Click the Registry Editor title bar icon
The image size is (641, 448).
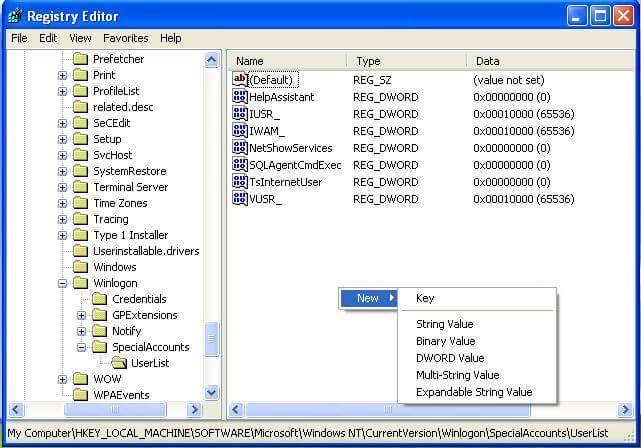coord(15,16)
